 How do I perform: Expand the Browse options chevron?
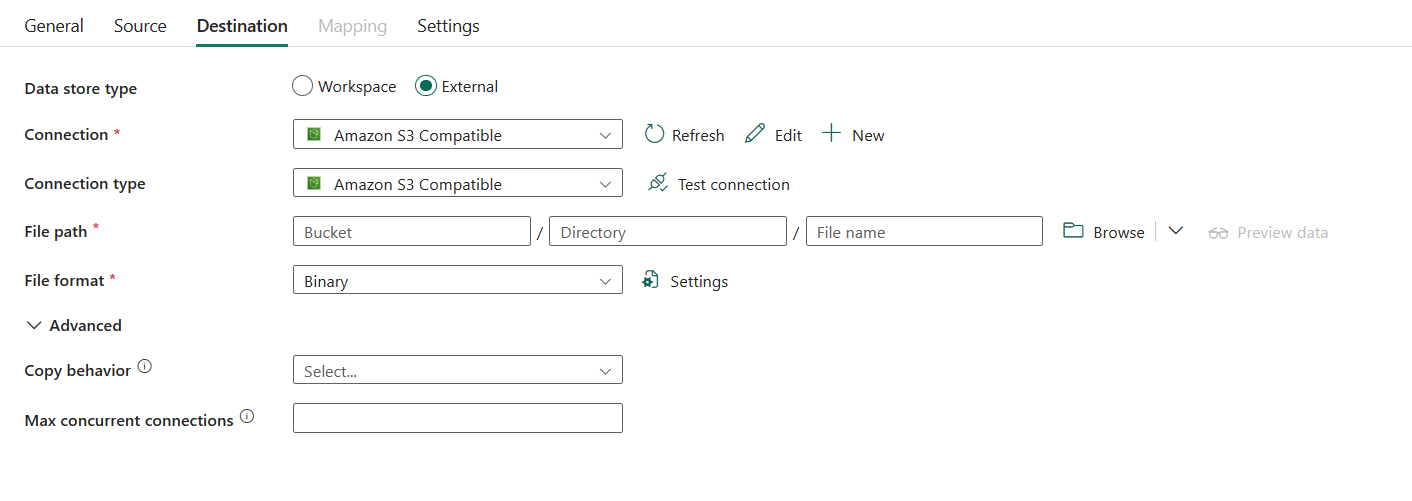1176,231
